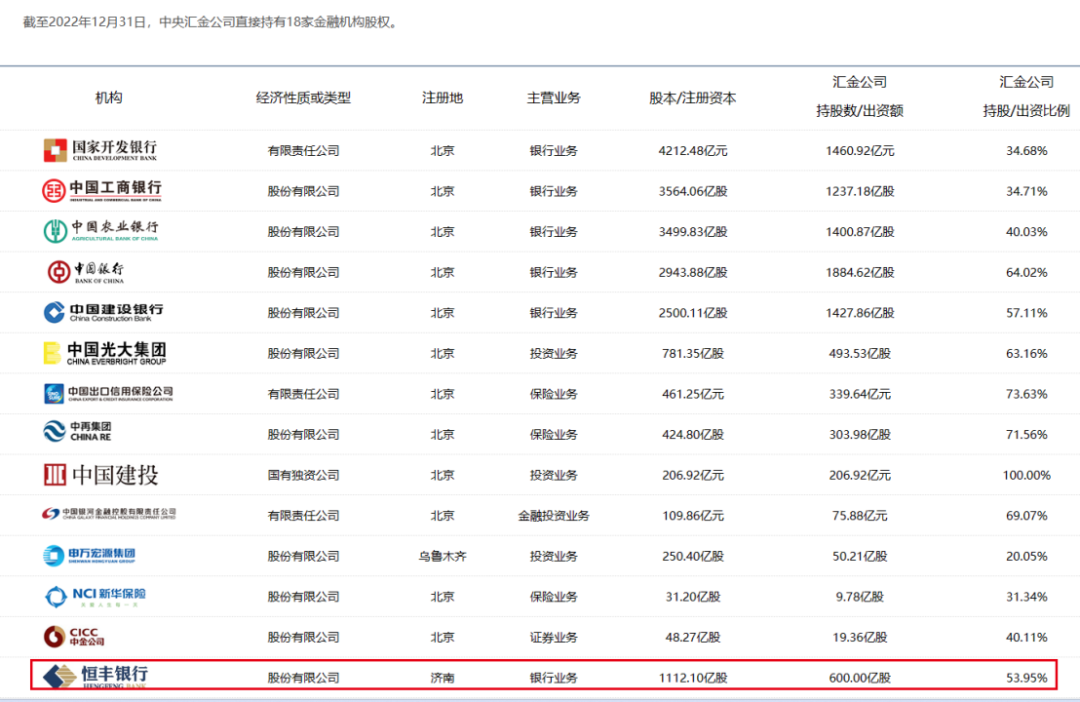This screenshot has width=1080, height=702.
Task: Click the 注册地 column header
Action: tap(442, 98)
